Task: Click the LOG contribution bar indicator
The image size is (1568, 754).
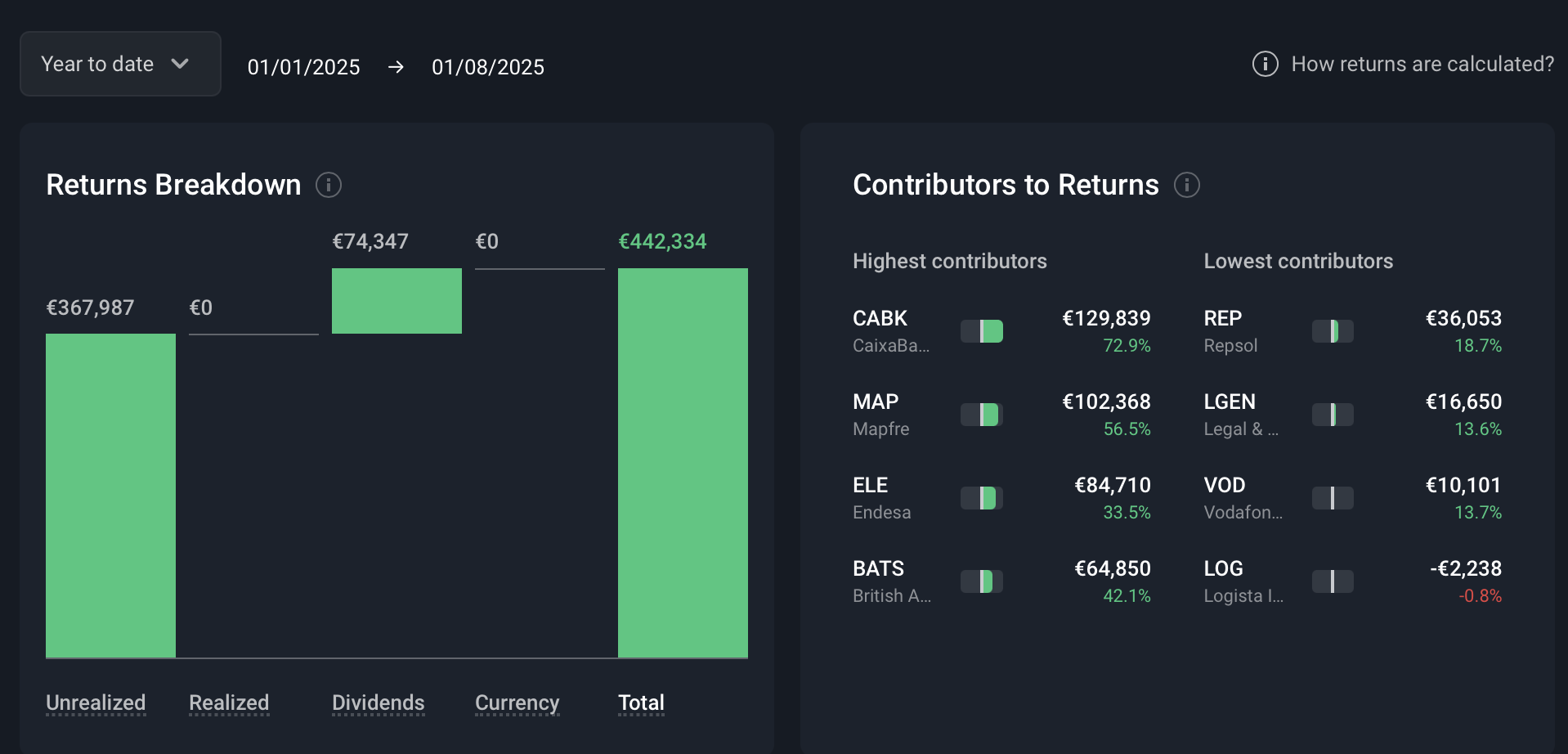Action: pyautogui.click(x=1333, y=581)
